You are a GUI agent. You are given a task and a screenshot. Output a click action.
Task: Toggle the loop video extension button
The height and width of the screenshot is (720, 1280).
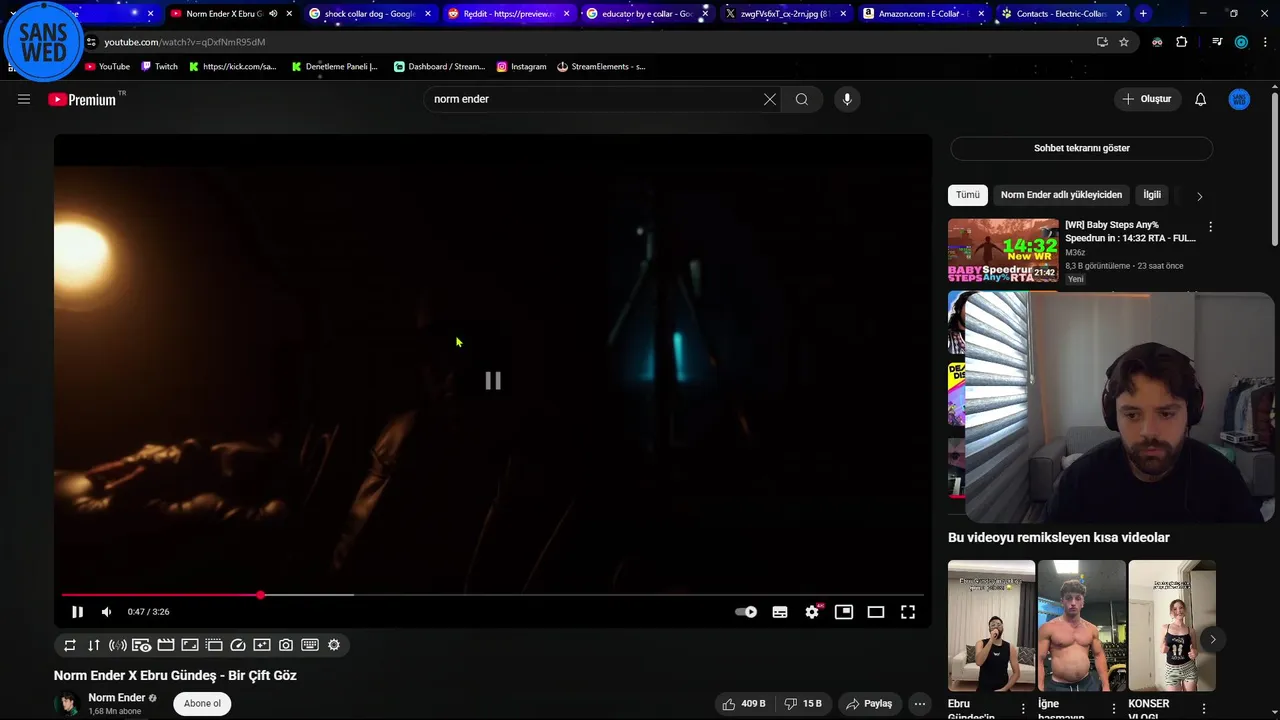70,645
